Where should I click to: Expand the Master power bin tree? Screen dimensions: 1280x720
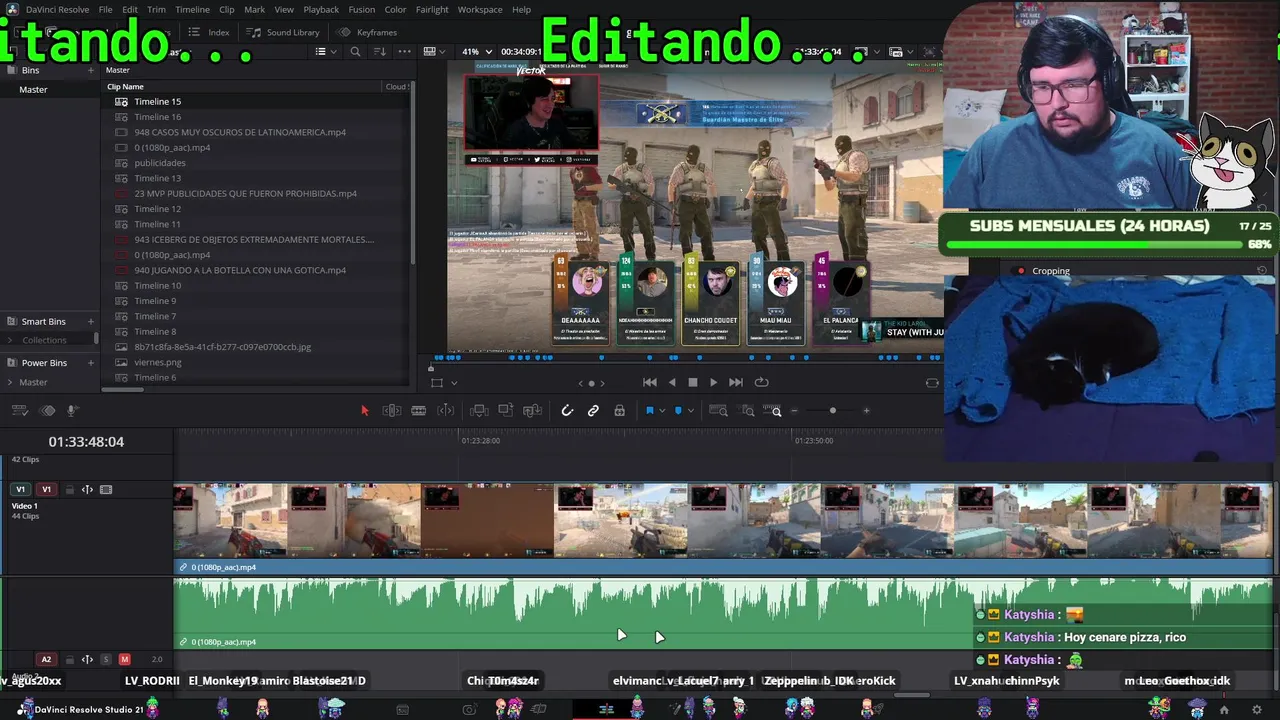pyautogui.click(x=10, y=382)
